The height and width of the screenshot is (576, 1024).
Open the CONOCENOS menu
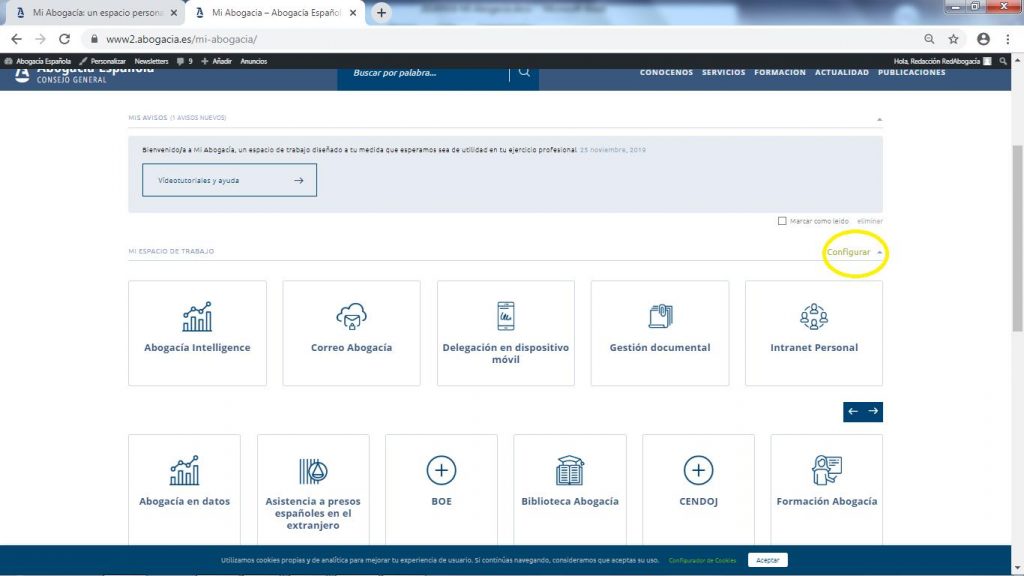pos(666,72)
